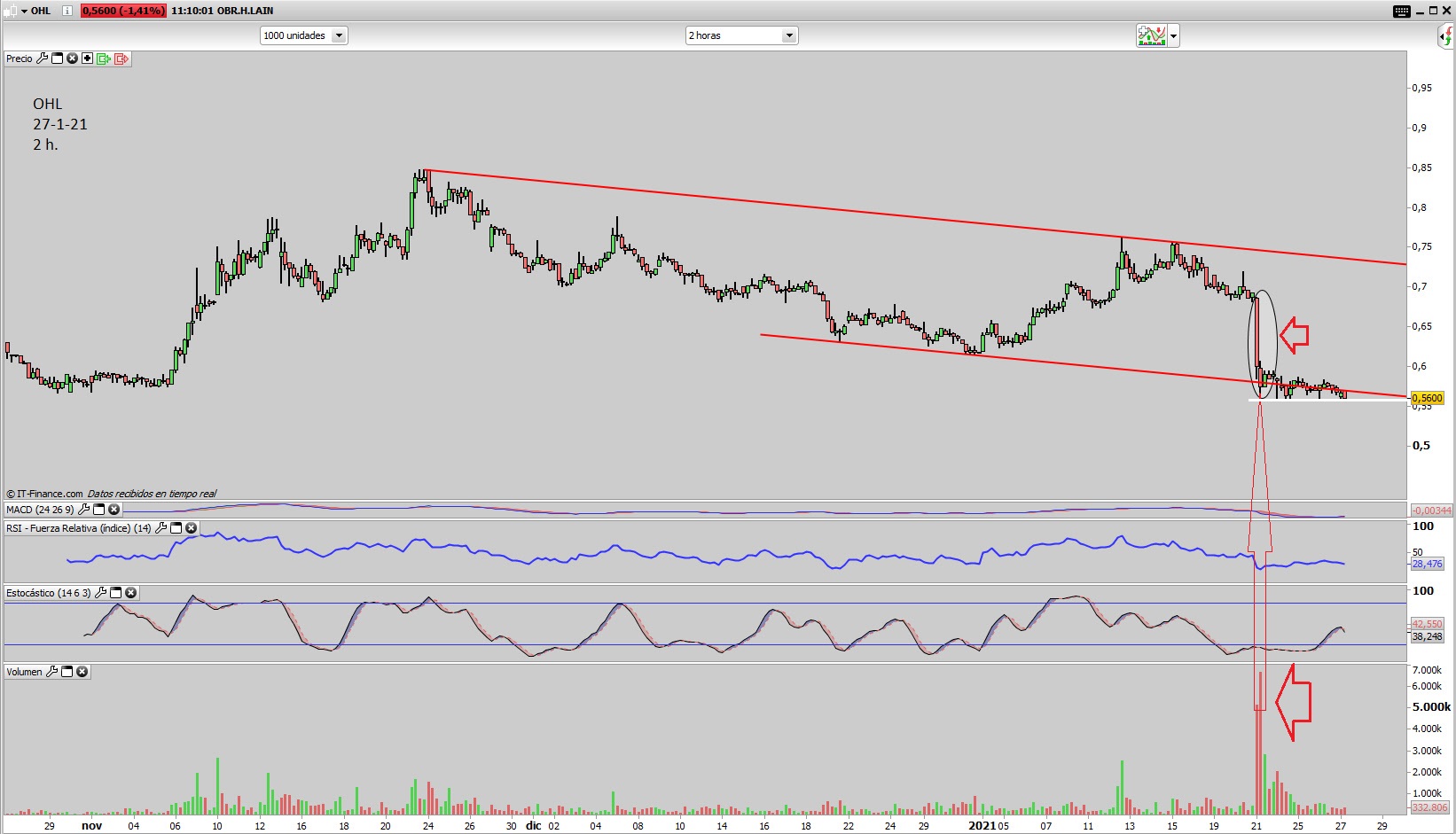Remove the MACD indicator panel

tap(114, 510)
